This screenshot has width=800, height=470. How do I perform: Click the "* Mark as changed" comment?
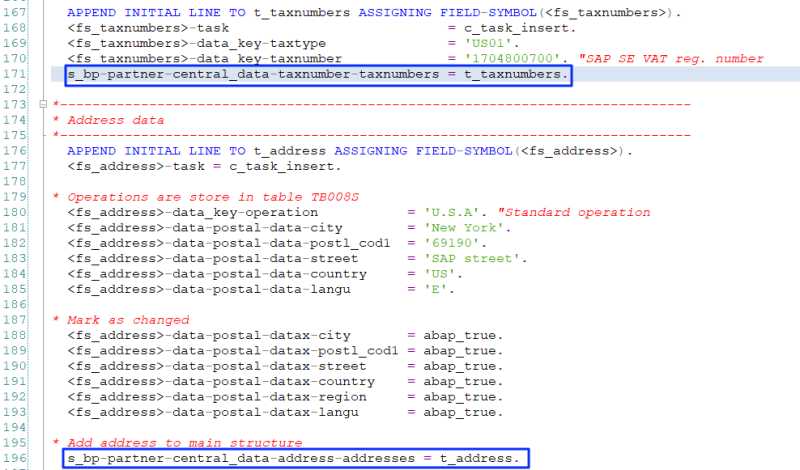click(x=121, y=320)
